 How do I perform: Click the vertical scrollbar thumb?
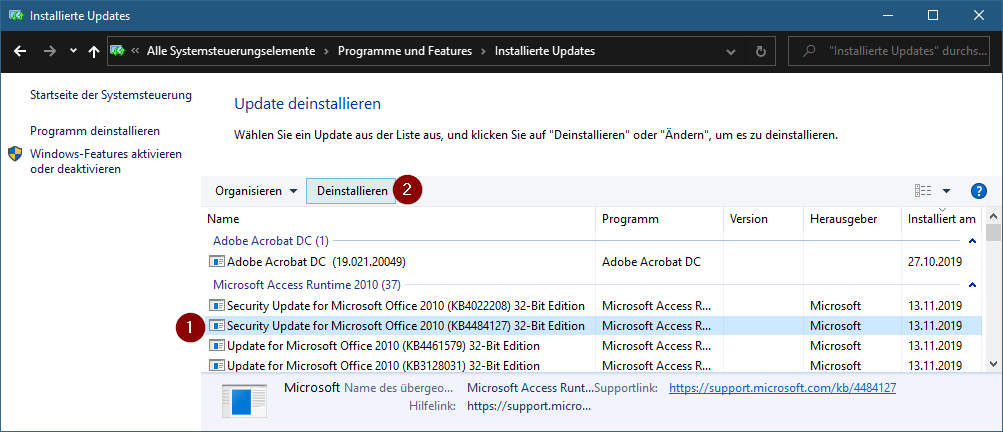993,231
